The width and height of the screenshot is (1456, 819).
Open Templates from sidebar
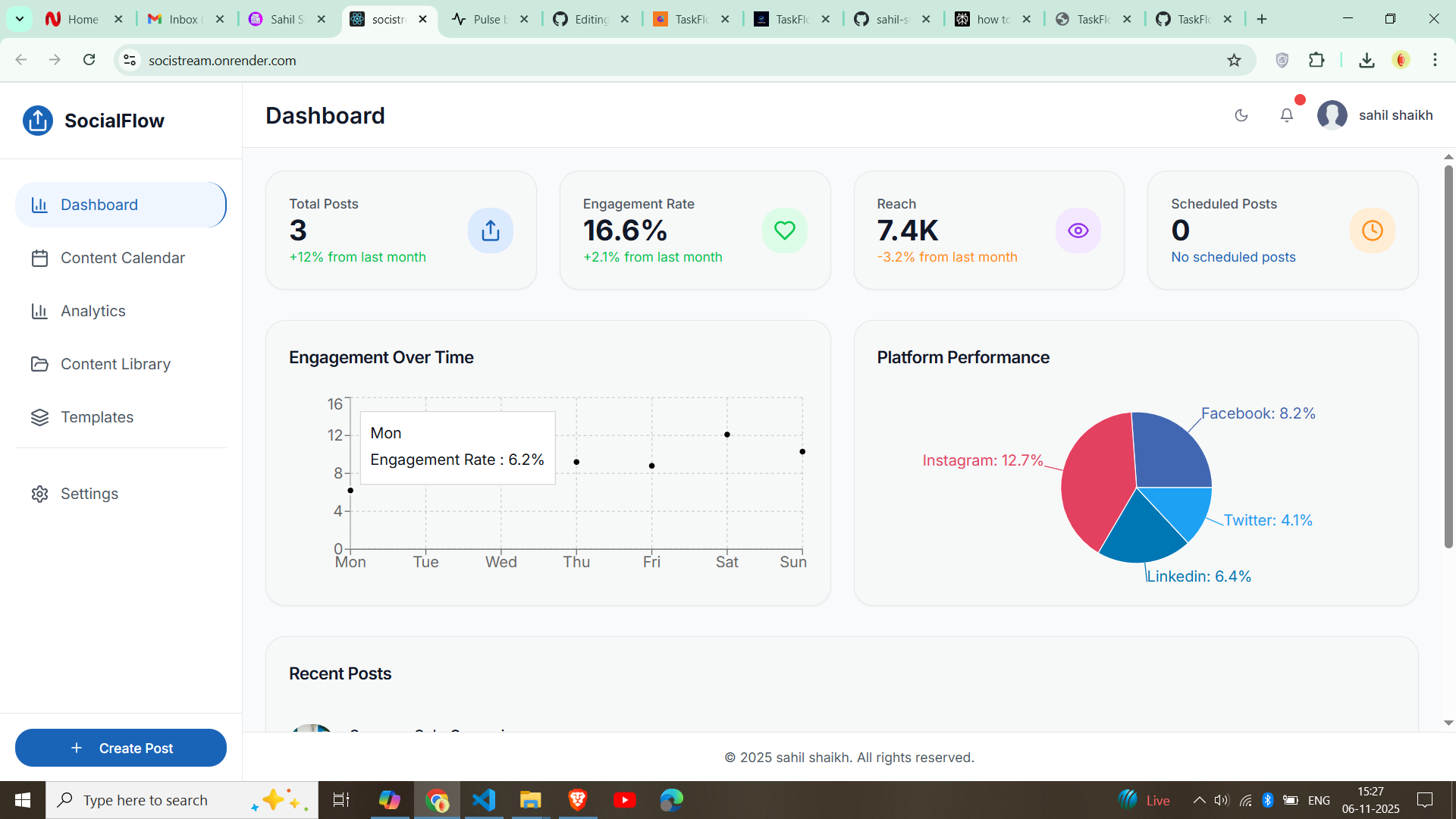96,417
